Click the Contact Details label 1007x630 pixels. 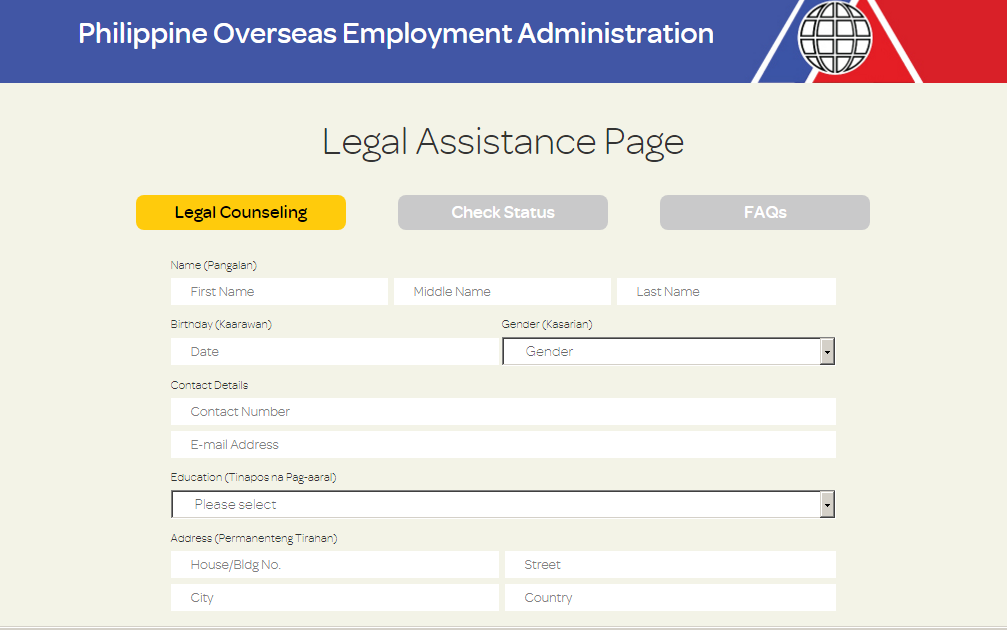[x=209, y=385]
